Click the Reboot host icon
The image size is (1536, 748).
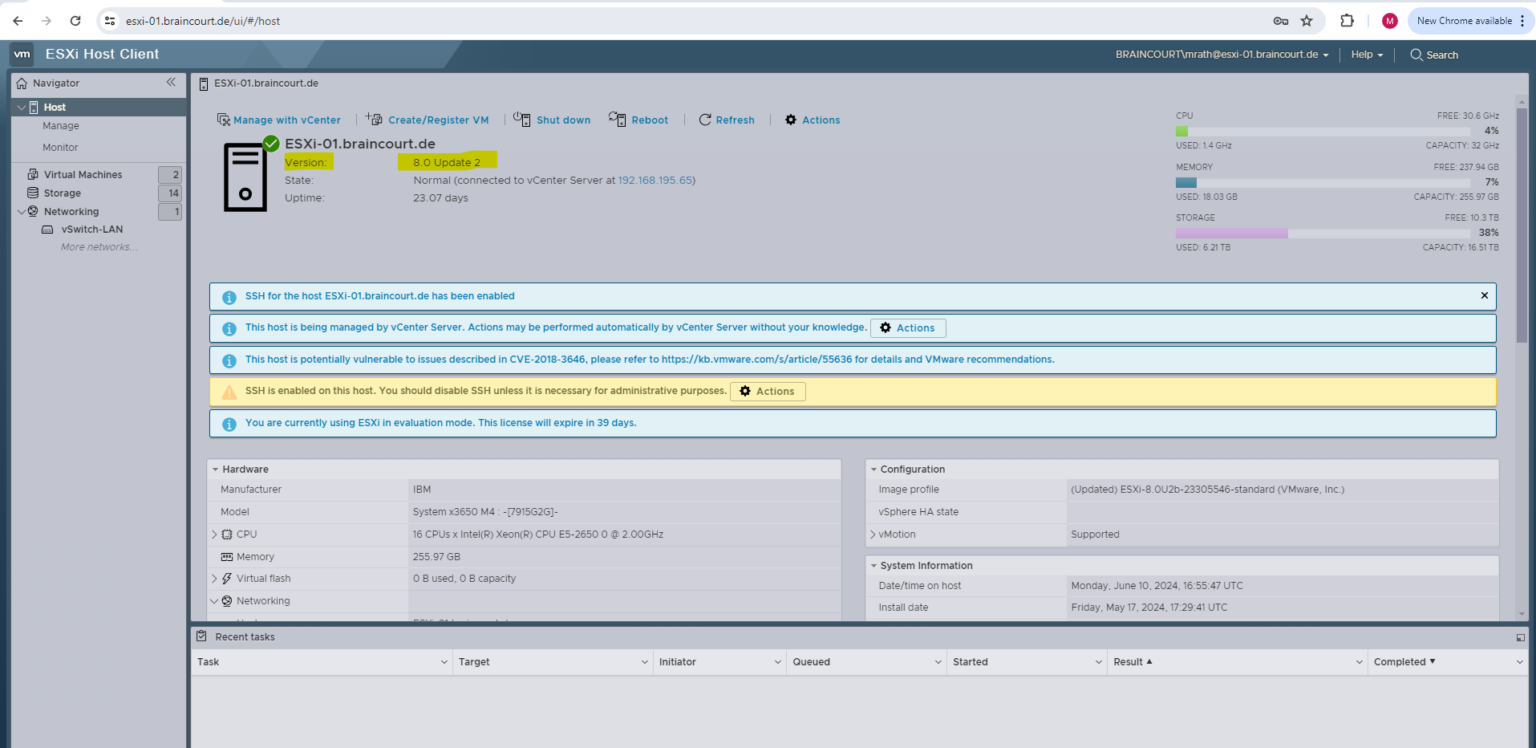[618, 119]
